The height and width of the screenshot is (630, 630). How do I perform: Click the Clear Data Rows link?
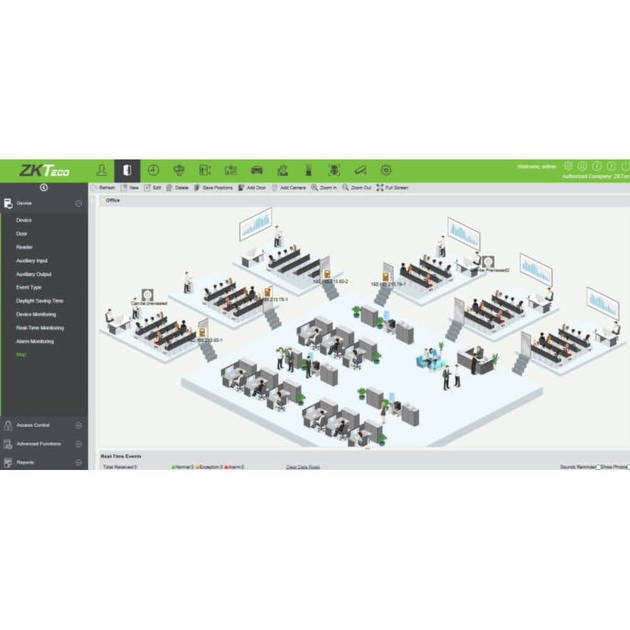pos(303,467)
